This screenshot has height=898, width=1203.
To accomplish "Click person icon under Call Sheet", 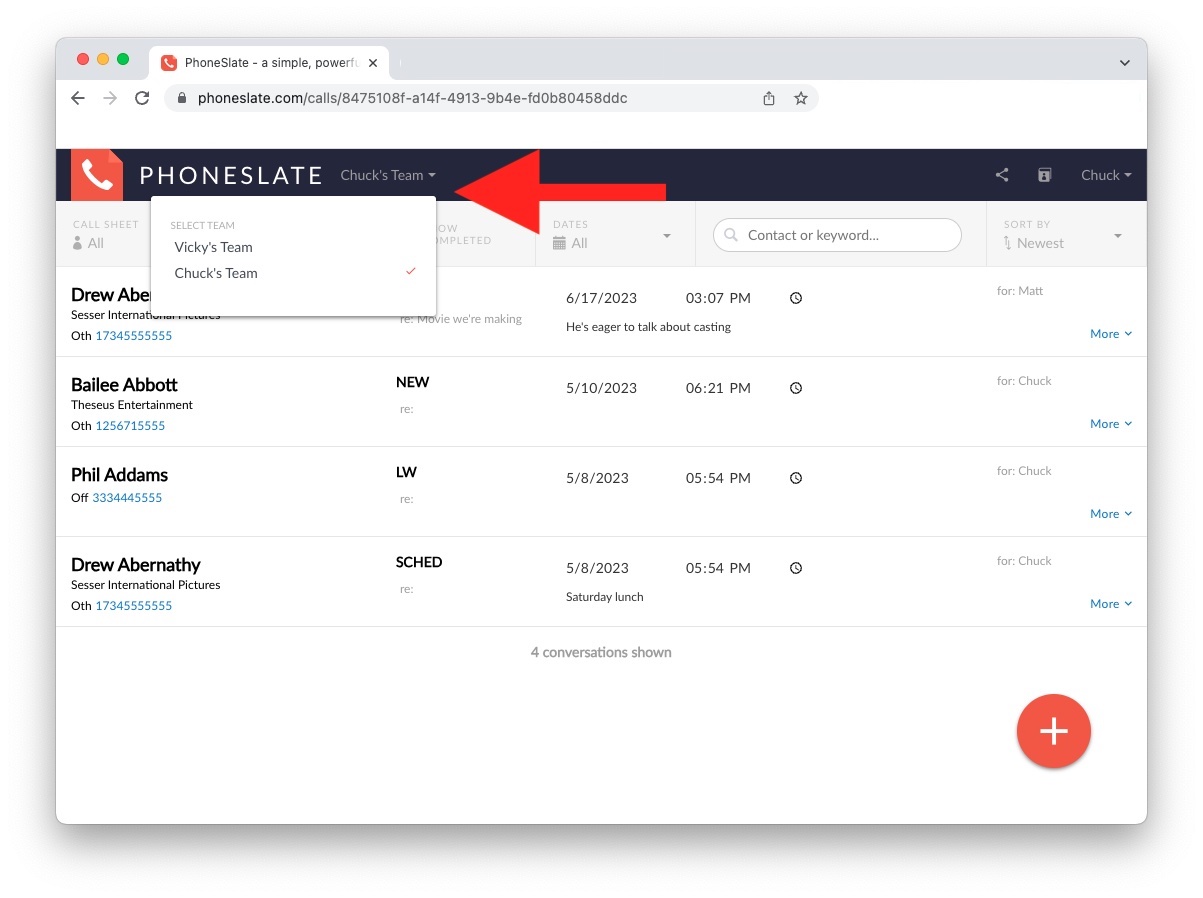I will (78, 243).
